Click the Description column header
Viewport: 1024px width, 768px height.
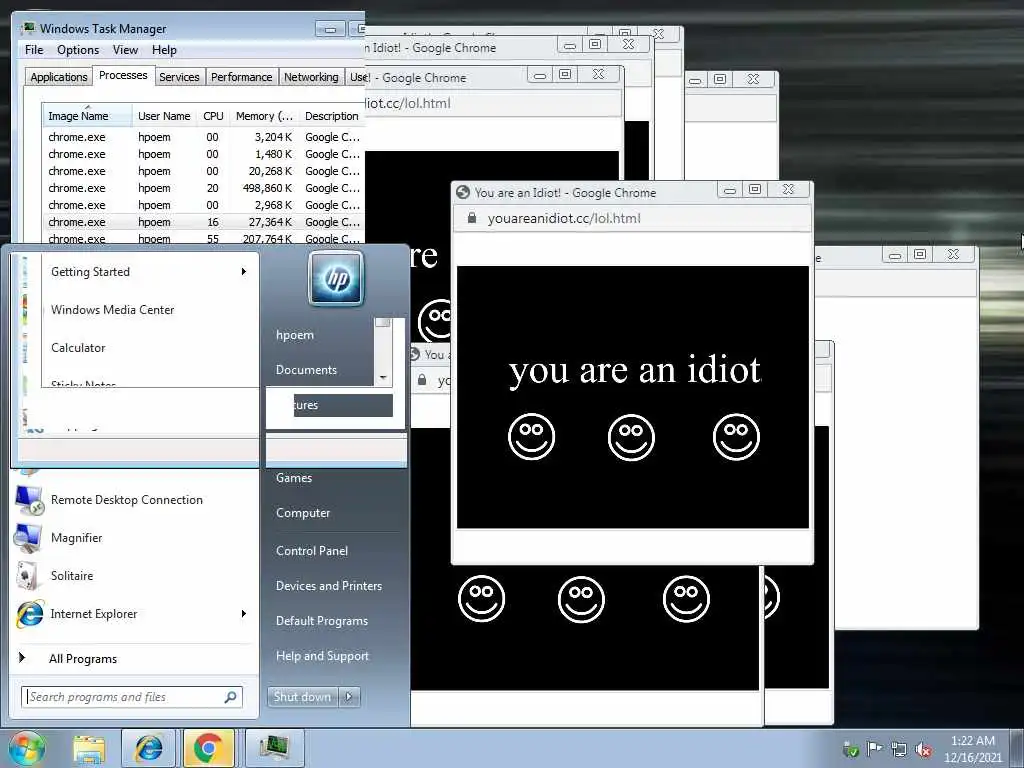(332, 116)
